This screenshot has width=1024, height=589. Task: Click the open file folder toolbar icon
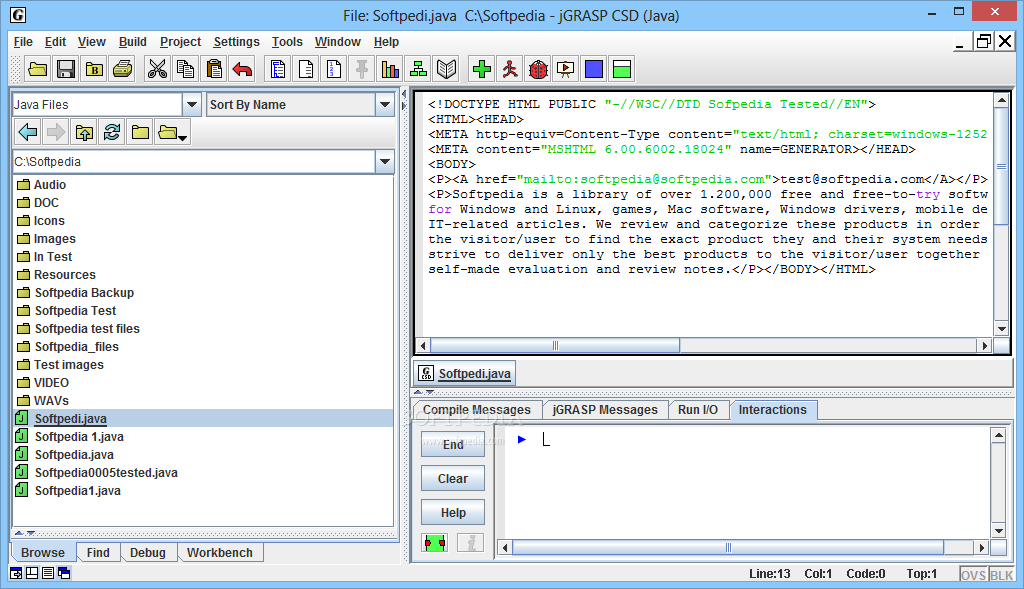pos(38,69)
